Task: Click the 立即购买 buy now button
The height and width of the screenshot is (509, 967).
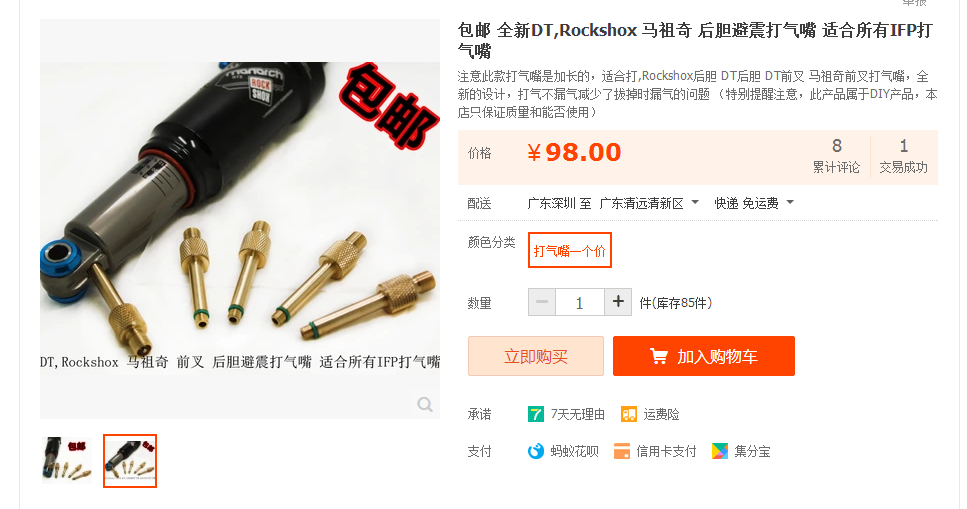Action: pos(535,356)
